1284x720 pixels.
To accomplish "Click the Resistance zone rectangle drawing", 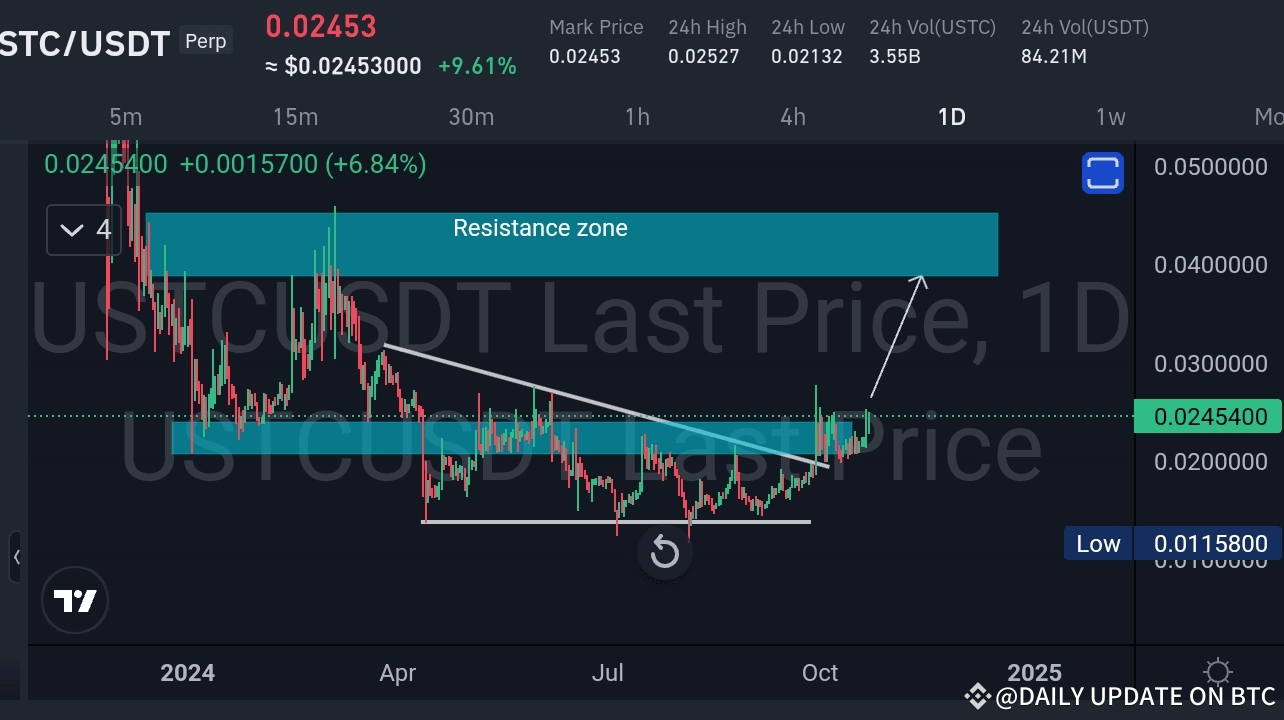I will click(572, 244).
